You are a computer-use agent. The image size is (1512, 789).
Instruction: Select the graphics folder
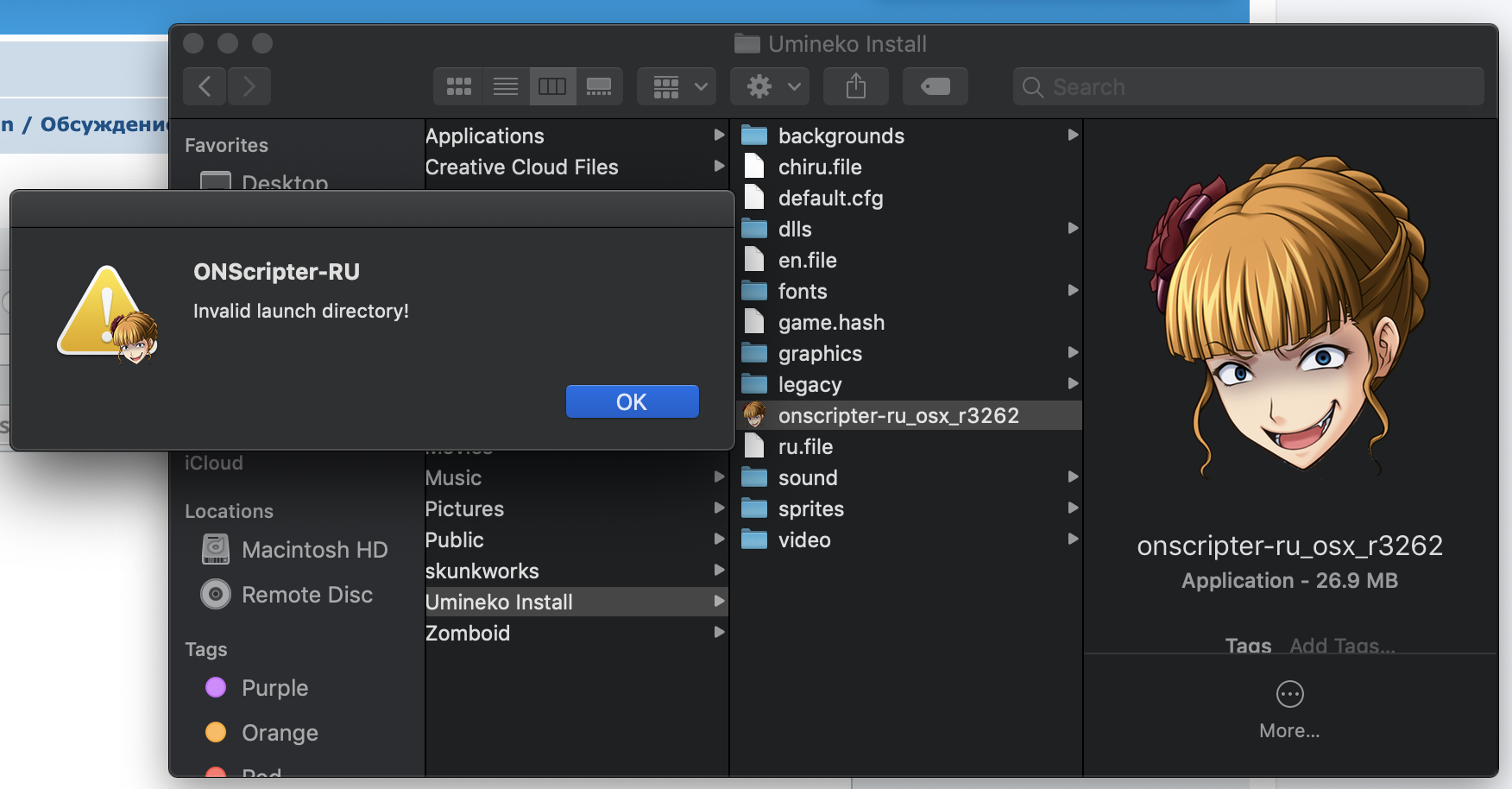tap(906, 353)
